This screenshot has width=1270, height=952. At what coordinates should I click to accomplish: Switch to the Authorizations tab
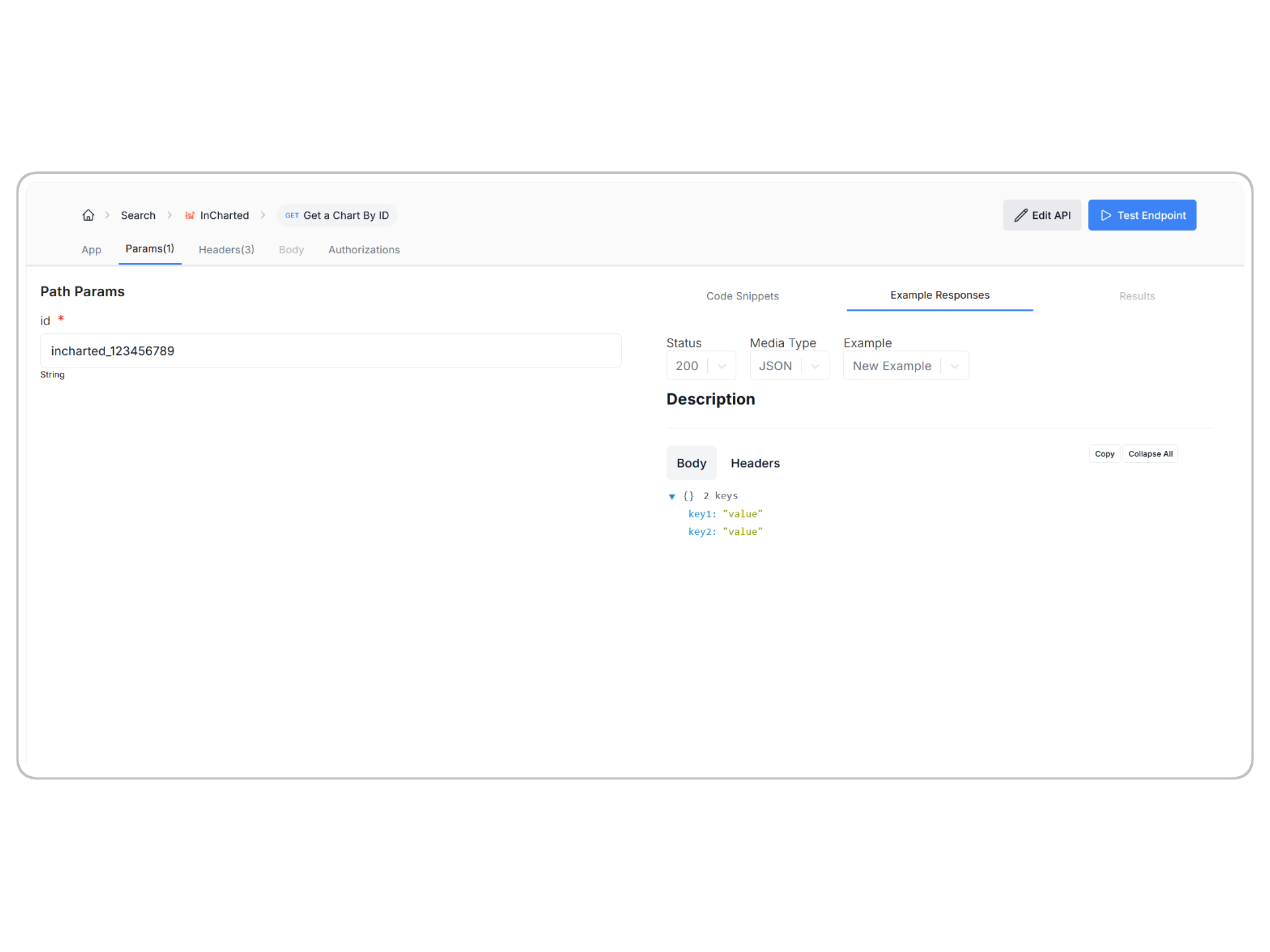coord(364,250)
